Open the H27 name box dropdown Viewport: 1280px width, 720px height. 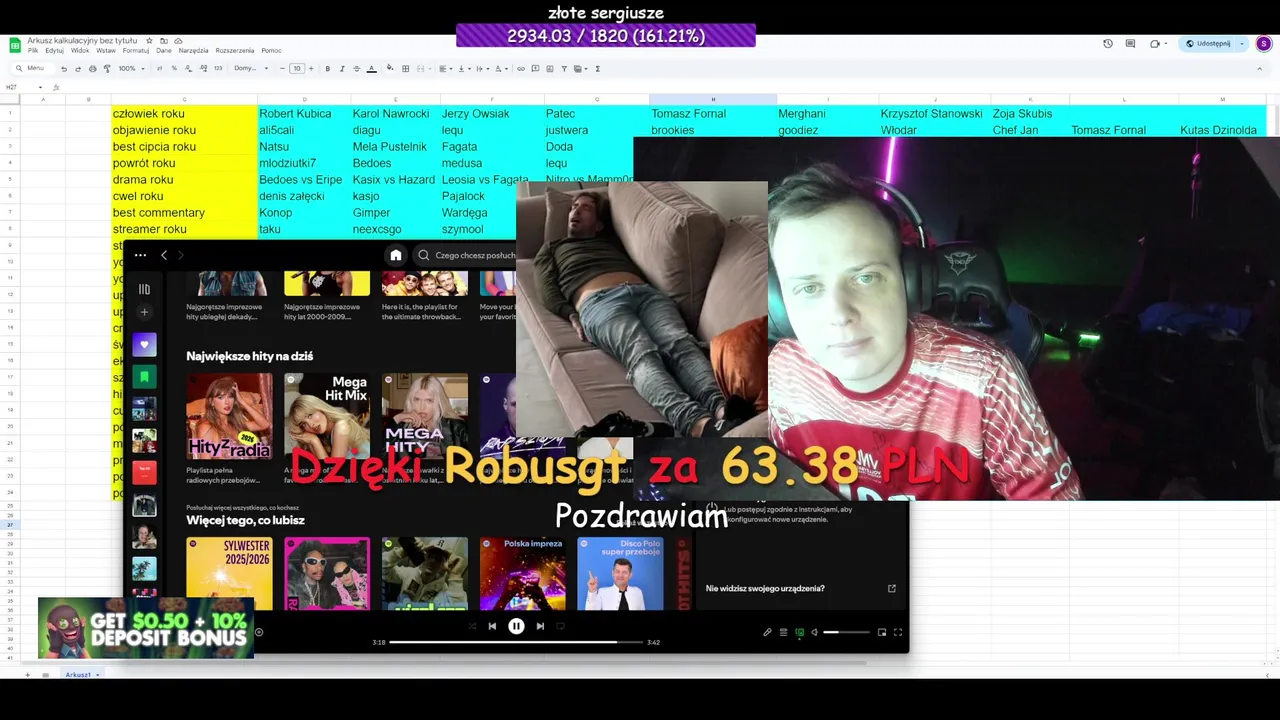tap(40, 87)
